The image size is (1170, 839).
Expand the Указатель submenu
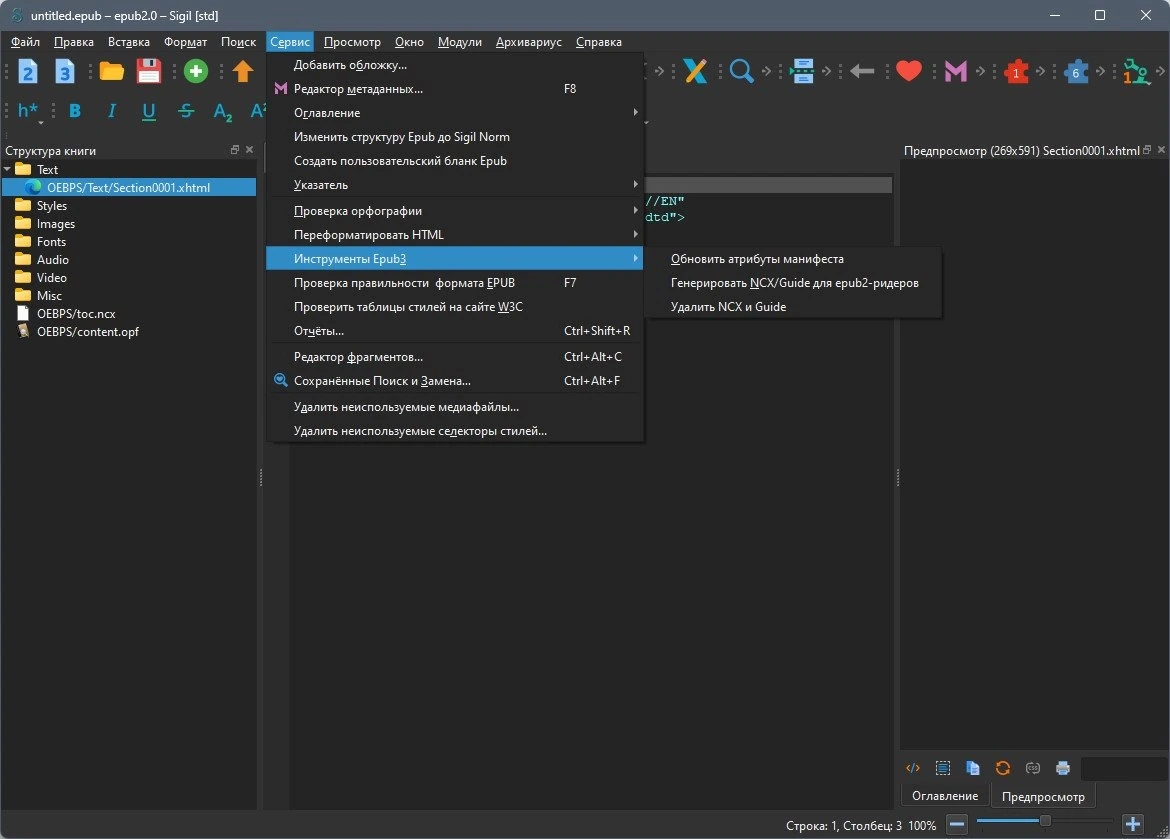tap(455, 184)
